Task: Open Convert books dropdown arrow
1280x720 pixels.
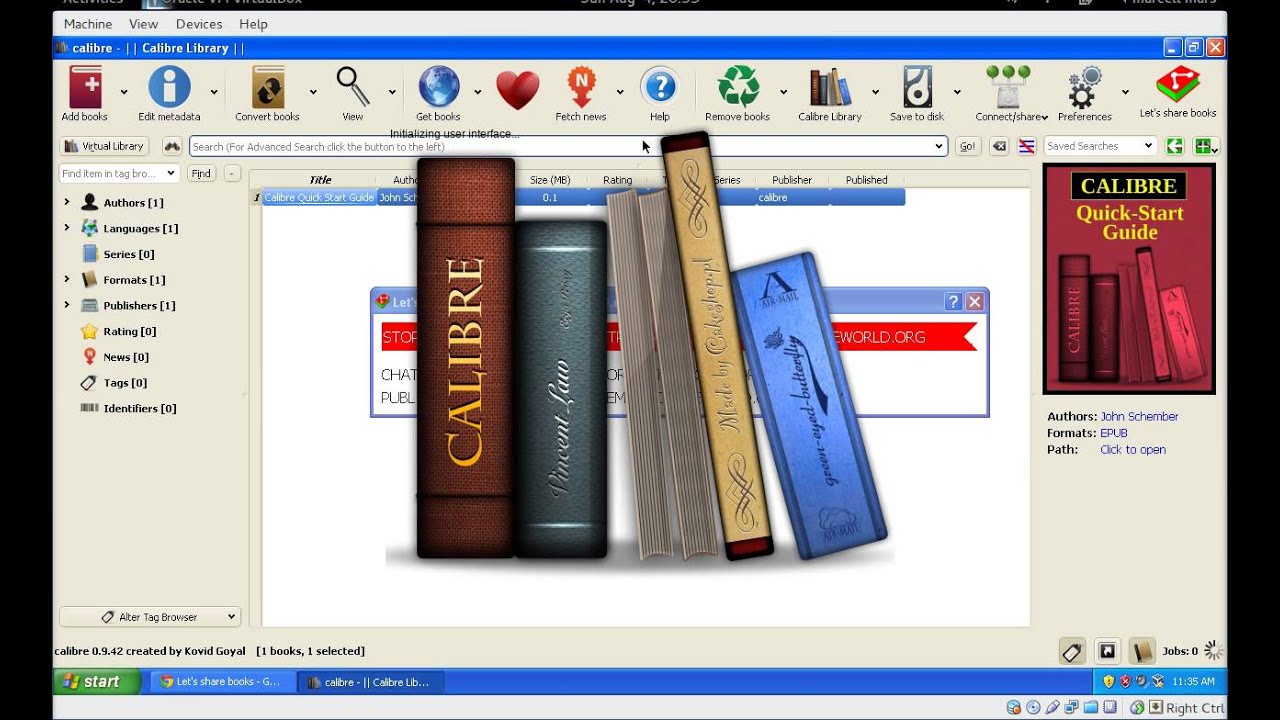Action: pyautogui.click(x=313, y=91)
